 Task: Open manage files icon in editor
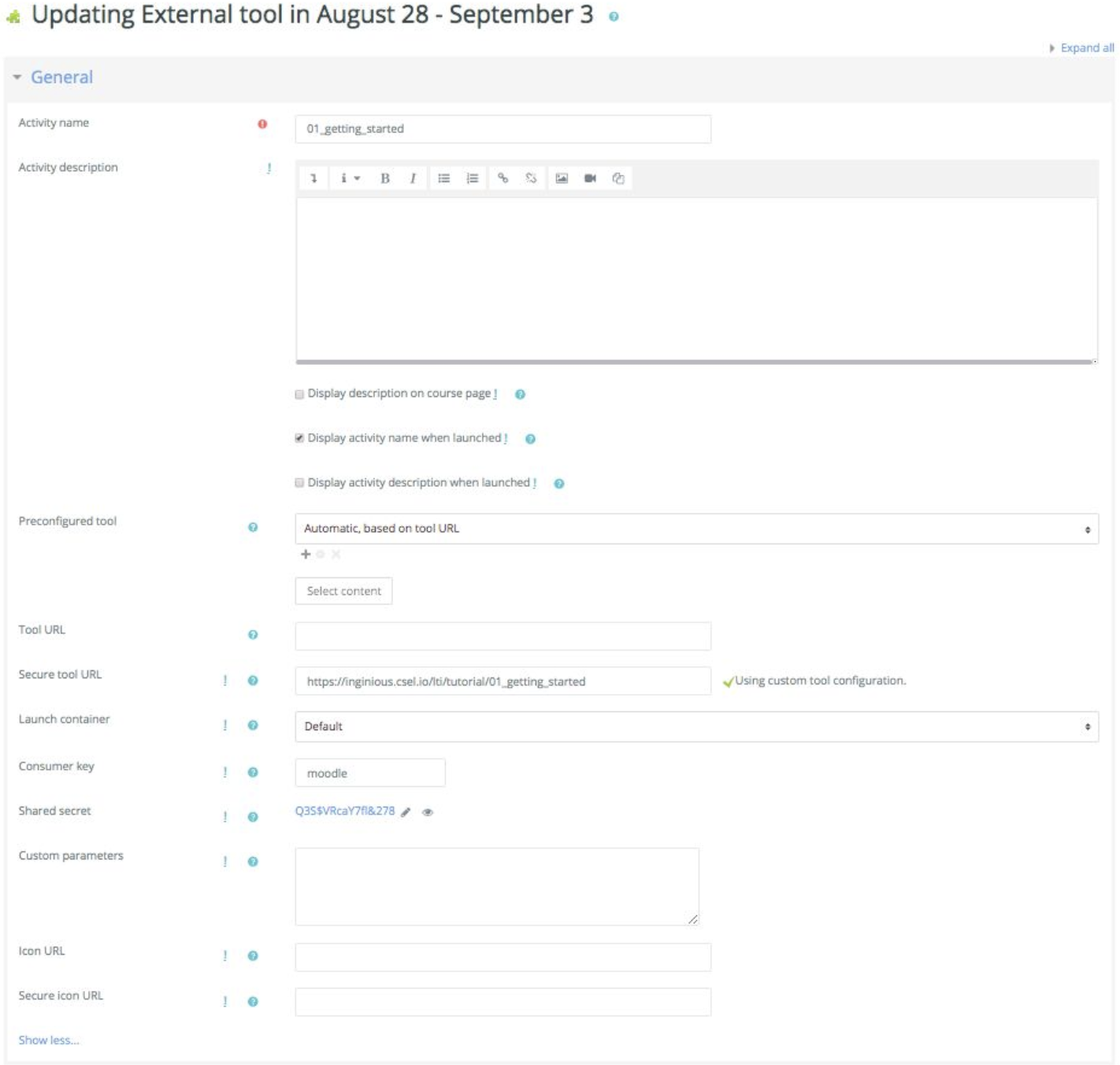(x=618, y=178)
